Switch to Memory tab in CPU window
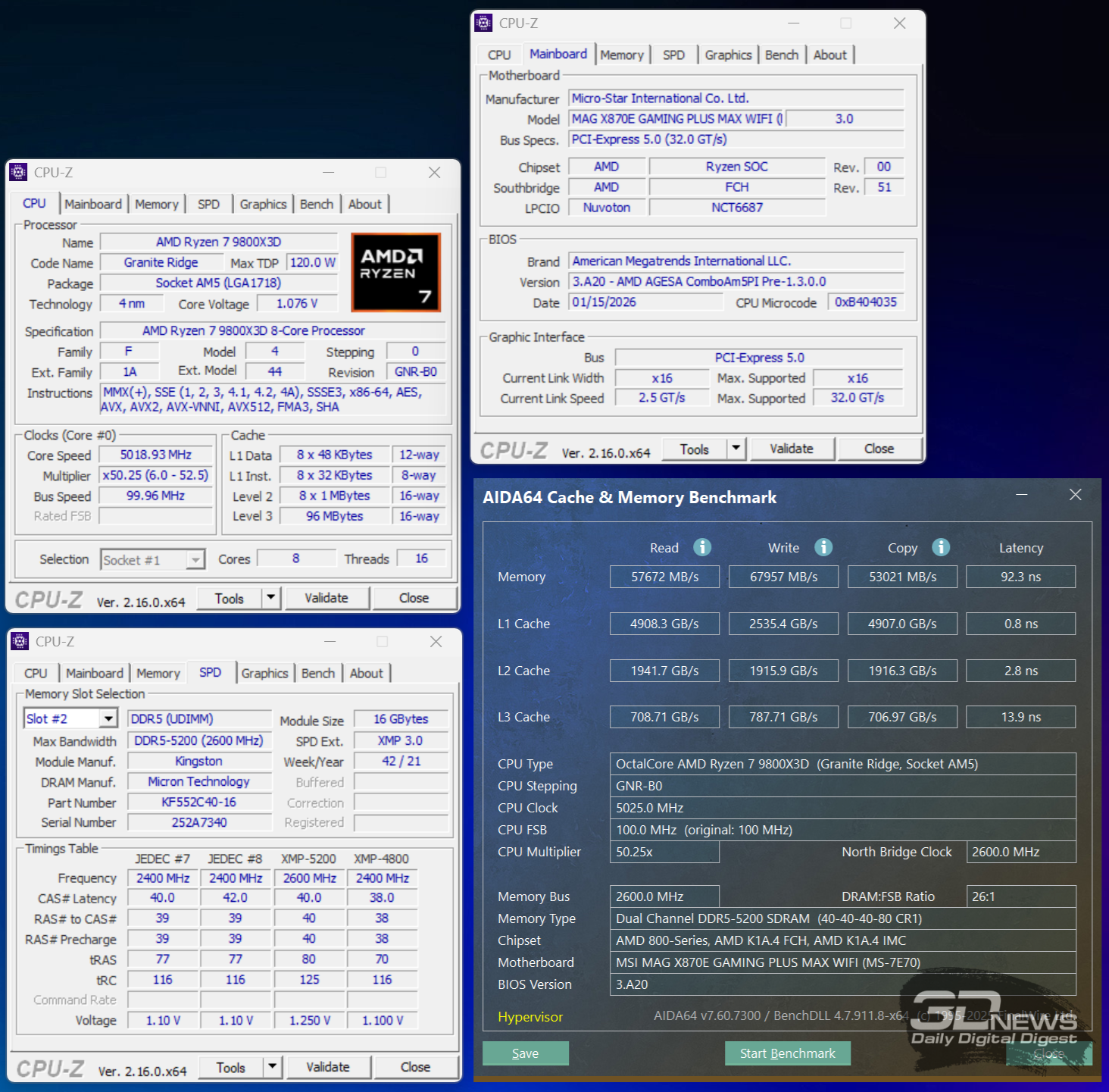 [157, 205]
